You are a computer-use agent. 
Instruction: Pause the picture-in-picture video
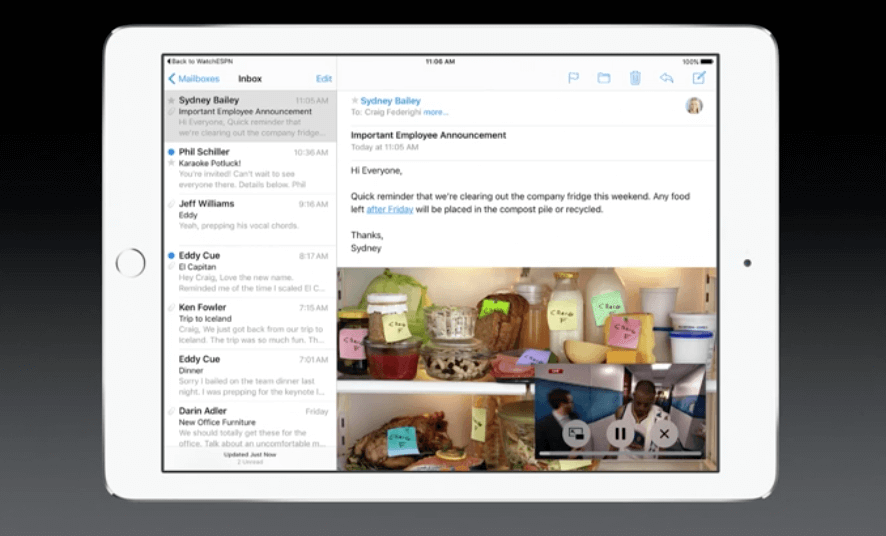click(x=620, y=434)
